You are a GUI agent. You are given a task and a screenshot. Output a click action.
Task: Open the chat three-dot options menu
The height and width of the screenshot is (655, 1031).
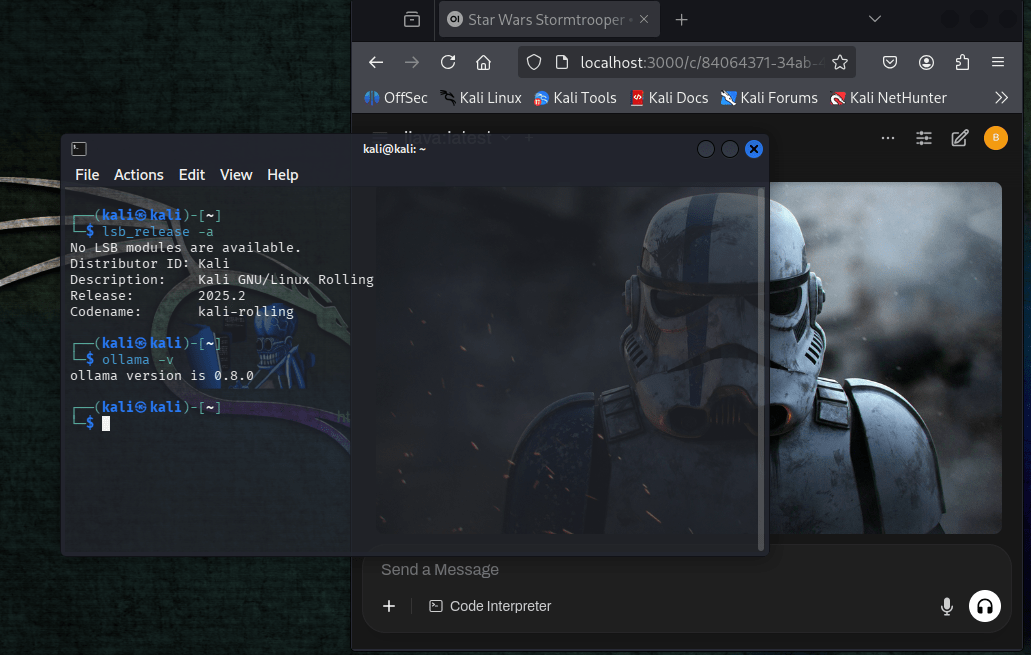click(x=888, y=138)
